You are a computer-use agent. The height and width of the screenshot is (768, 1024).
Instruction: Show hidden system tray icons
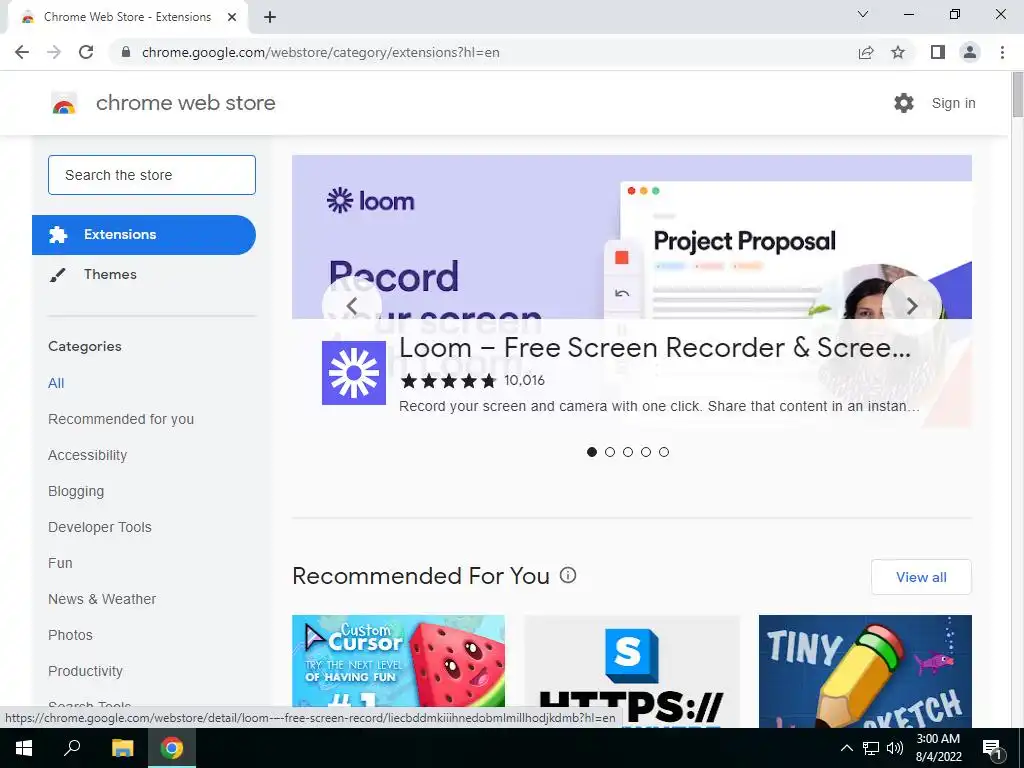click(x=846, y=748)
